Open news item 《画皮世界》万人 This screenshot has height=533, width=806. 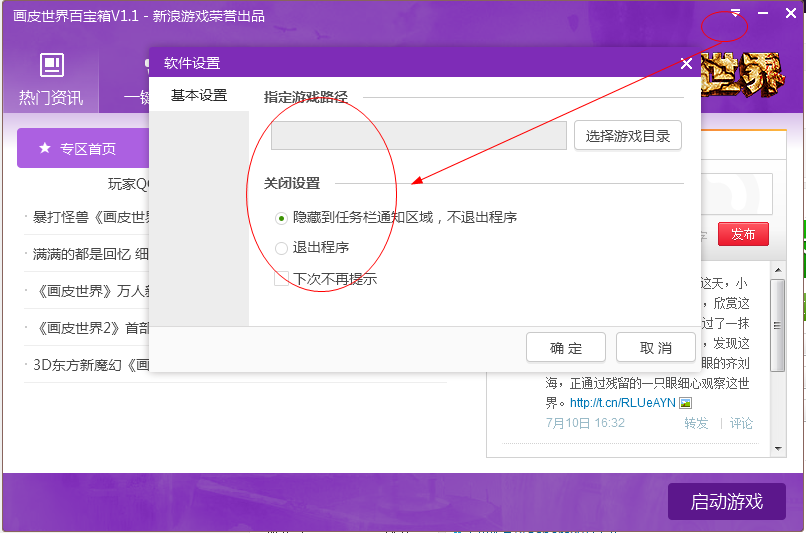[94, 291]
